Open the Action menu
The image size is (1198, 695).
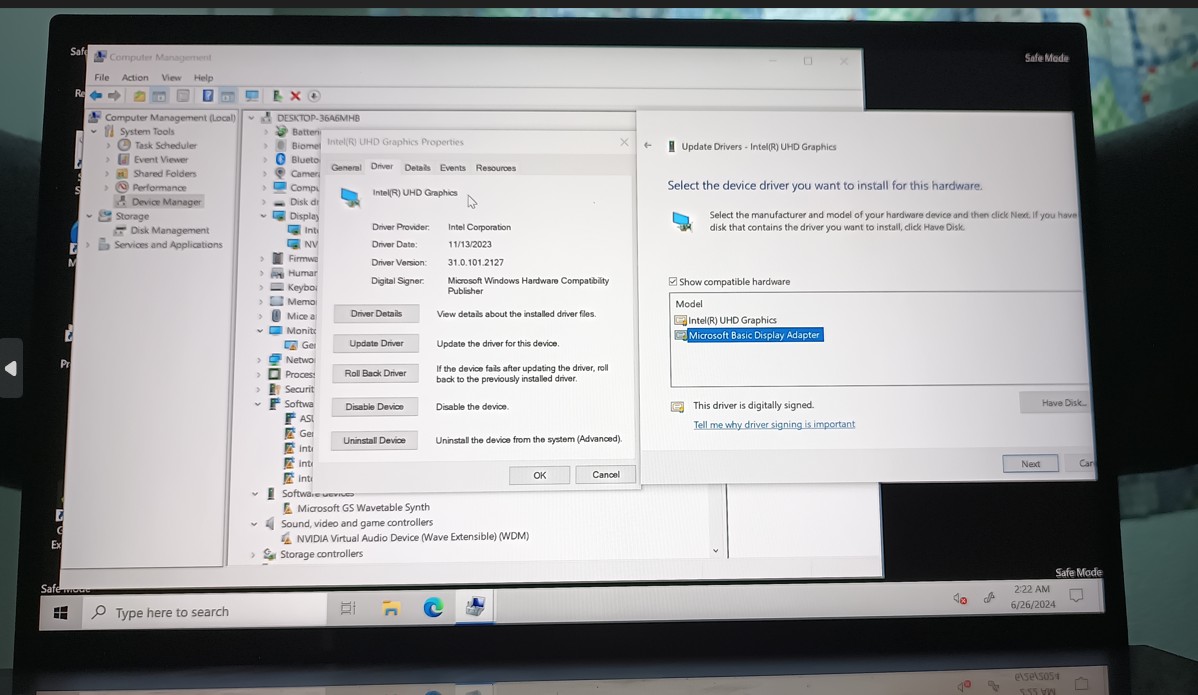click(135, 77)
